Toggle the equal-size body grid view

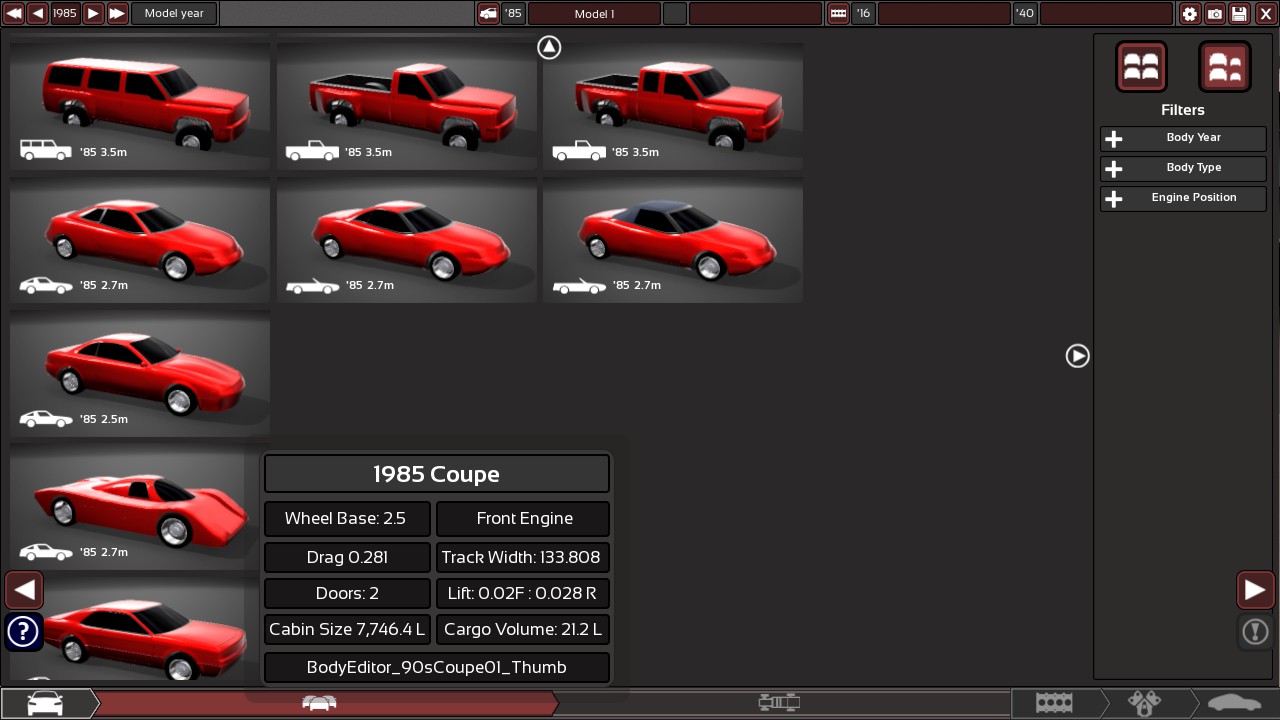pos(1141,67)
